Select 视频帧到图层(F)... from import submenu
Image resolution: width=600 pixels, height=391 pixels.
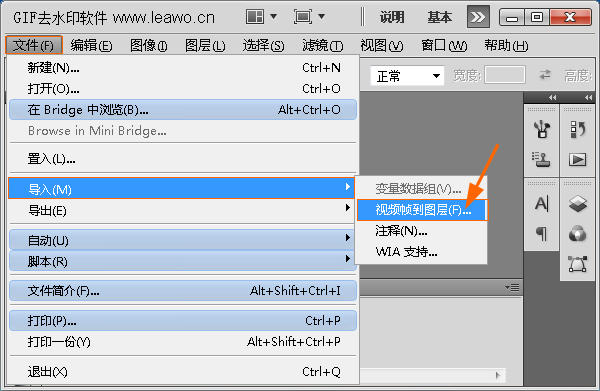[x=422, y=210]
